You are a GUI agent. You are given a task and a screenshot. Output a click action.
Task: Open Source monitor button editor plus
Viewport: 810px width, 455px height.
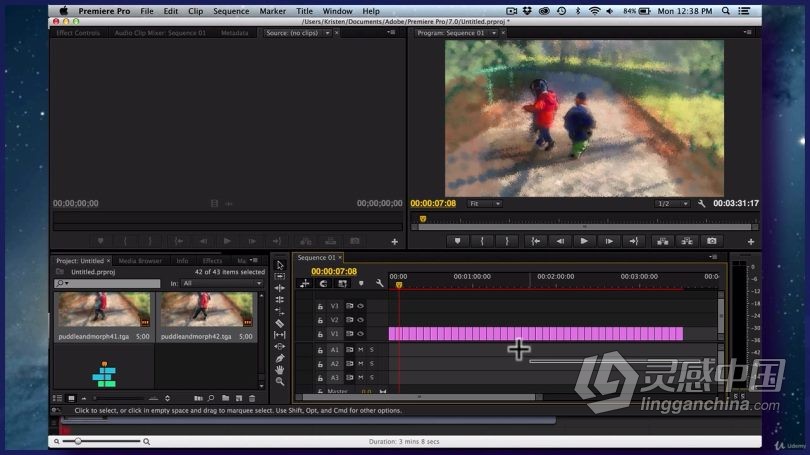point(394,241)
